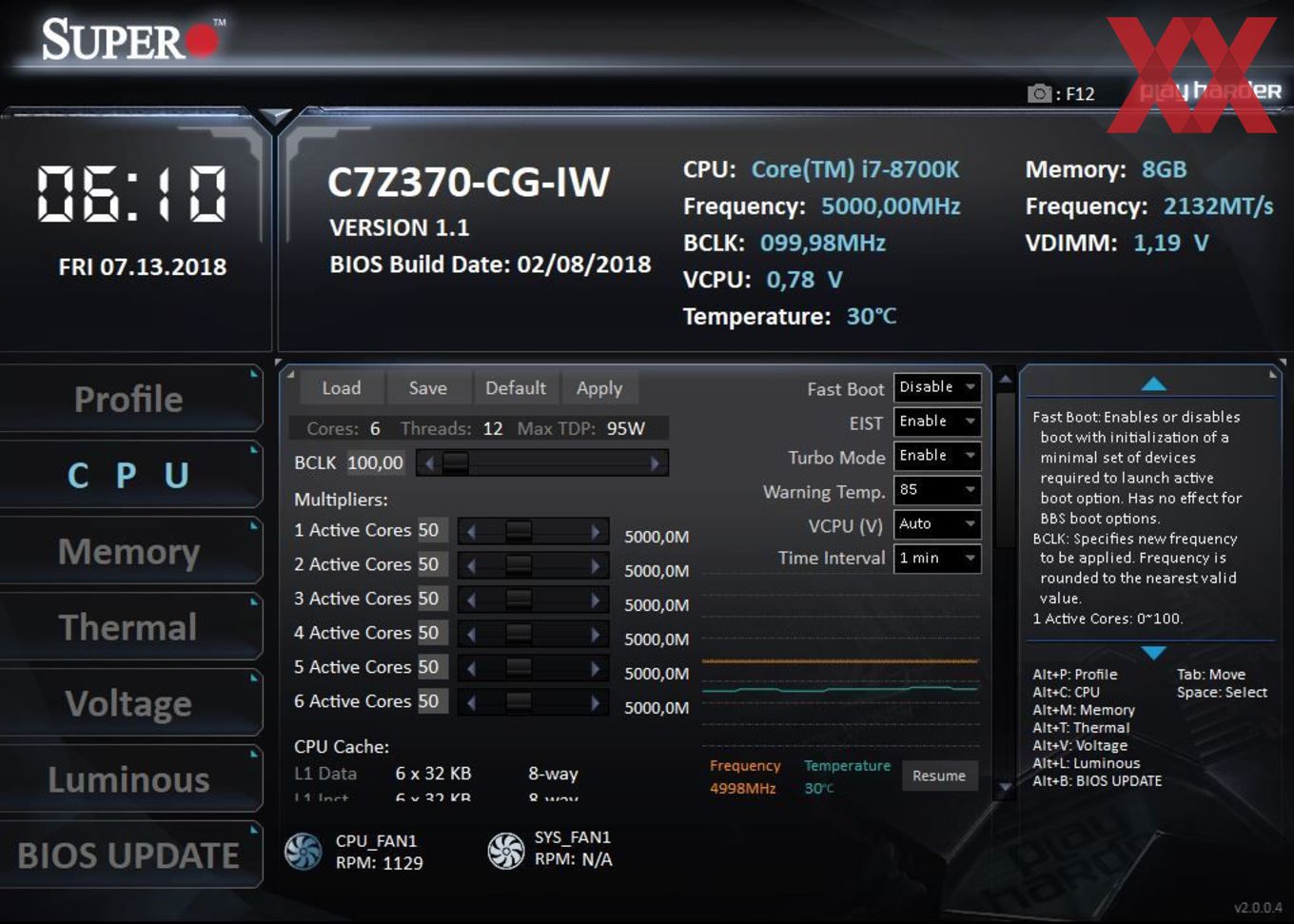Decrease 6 Active Cores multiplier arrow
This screenshot has height=924, width=1294.
pyautogui.click(x=471, y=703)
